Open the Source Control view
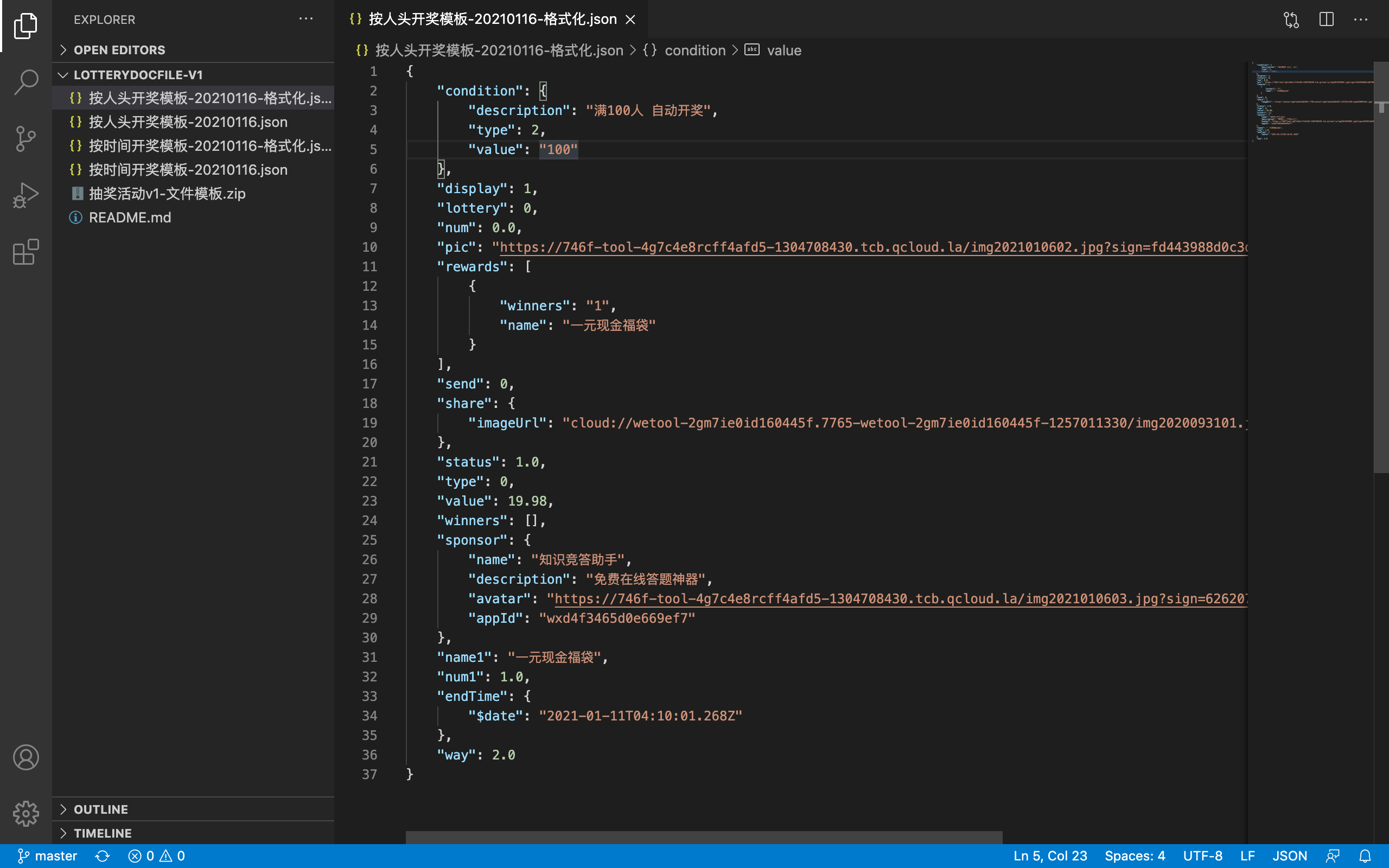 (x=26, y=139)
